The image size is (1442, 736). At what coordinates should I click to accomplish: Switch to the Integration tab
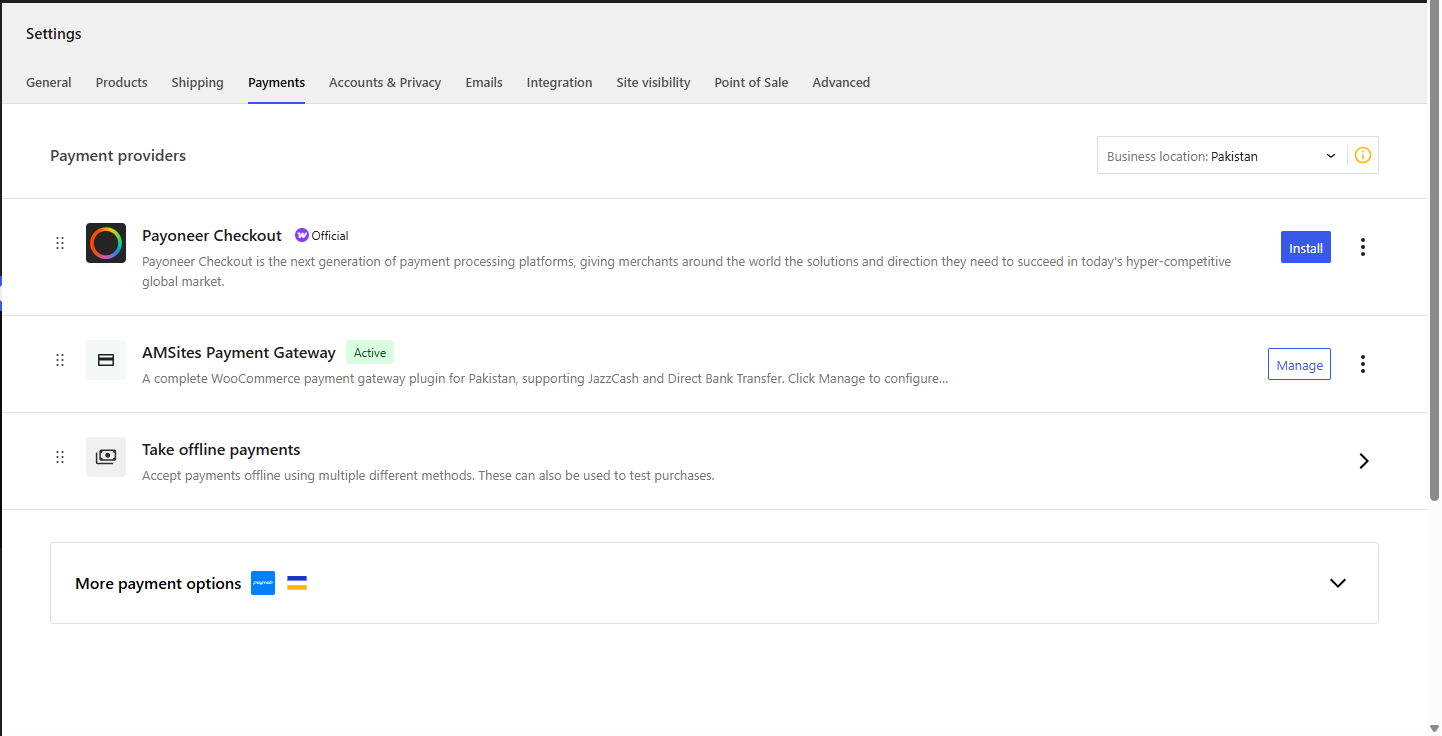point(560,83)
